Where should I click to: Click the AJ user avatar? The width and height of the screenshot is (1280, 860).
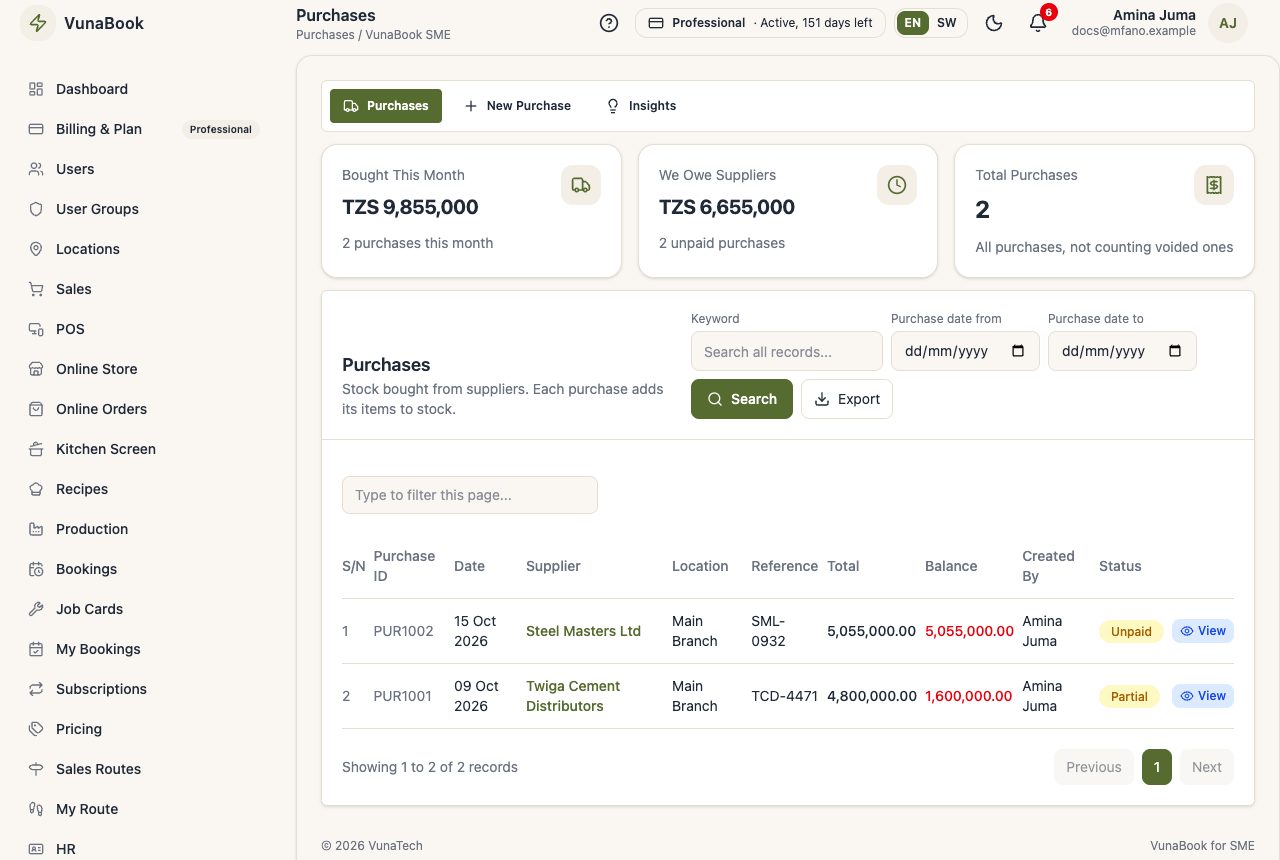tap(1228, 23)
